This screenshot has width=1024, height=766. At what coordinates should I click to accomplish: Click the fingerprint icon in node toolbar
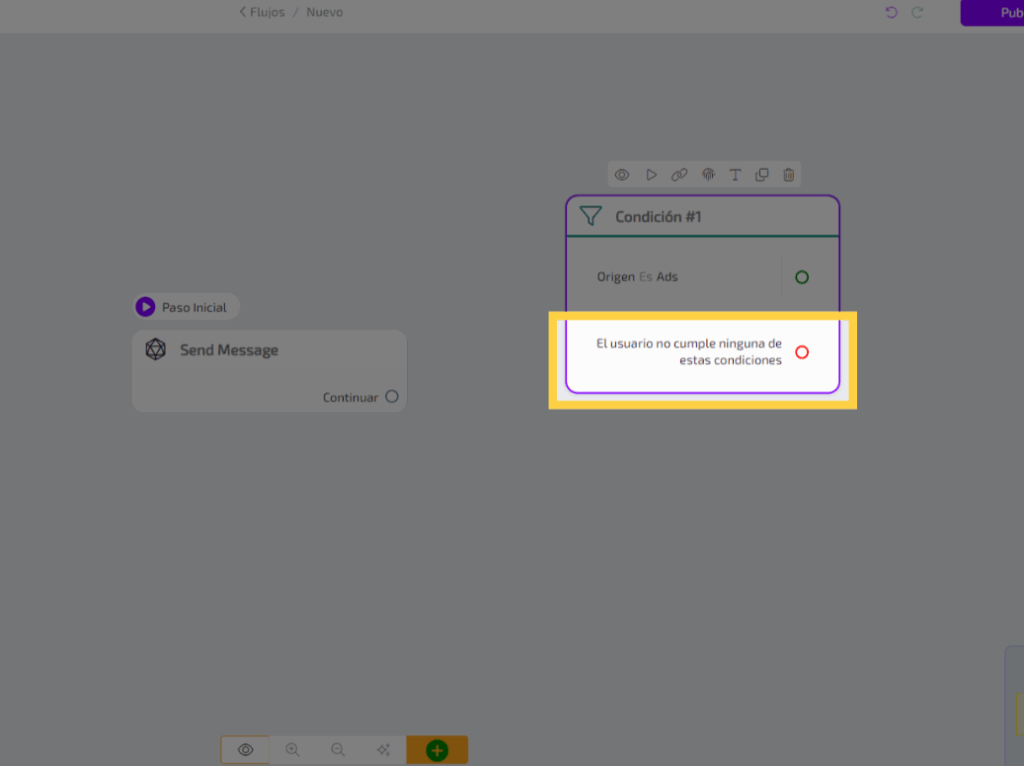[x=708, y=175]
